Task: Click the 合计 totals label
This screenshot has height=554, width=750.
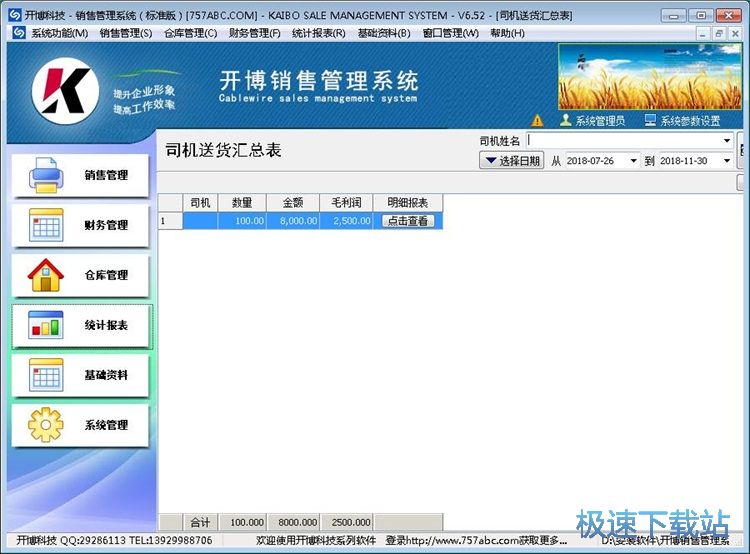Action: 200,522
